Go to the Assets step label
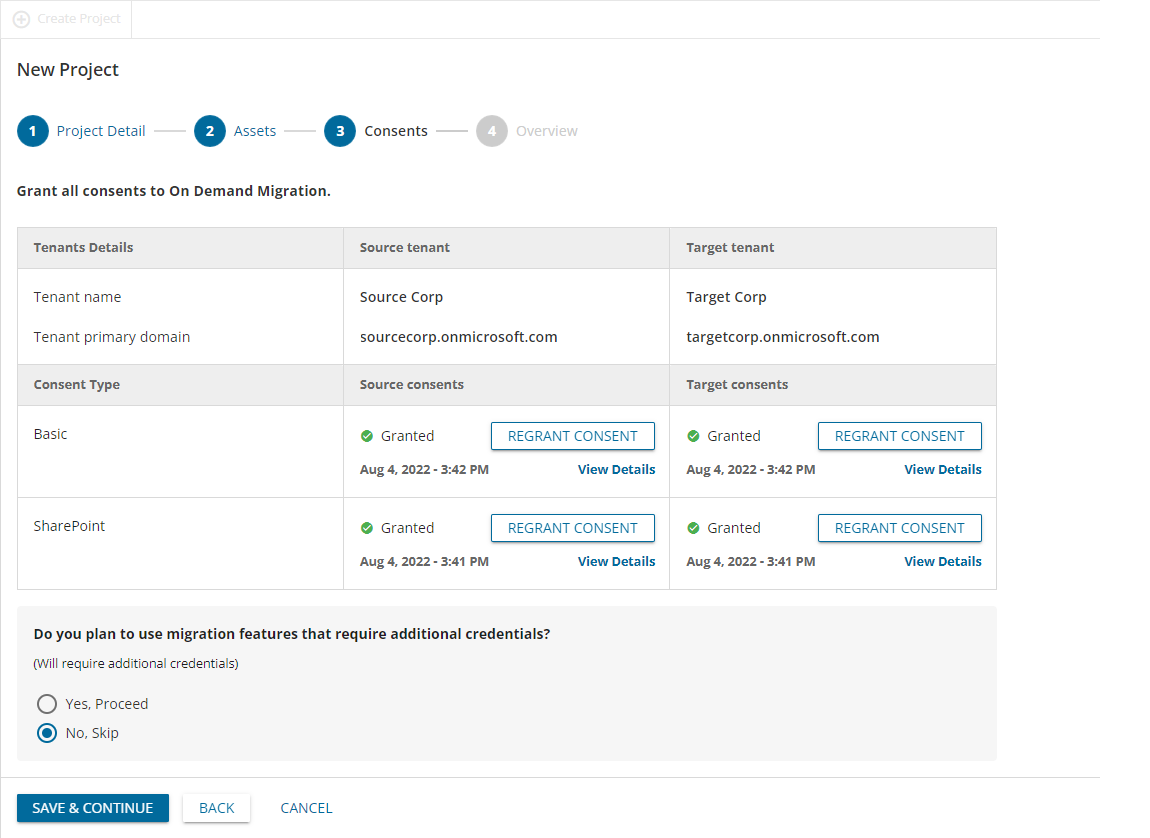Viewport: 1150px width, 838px height. click(255, 131)
